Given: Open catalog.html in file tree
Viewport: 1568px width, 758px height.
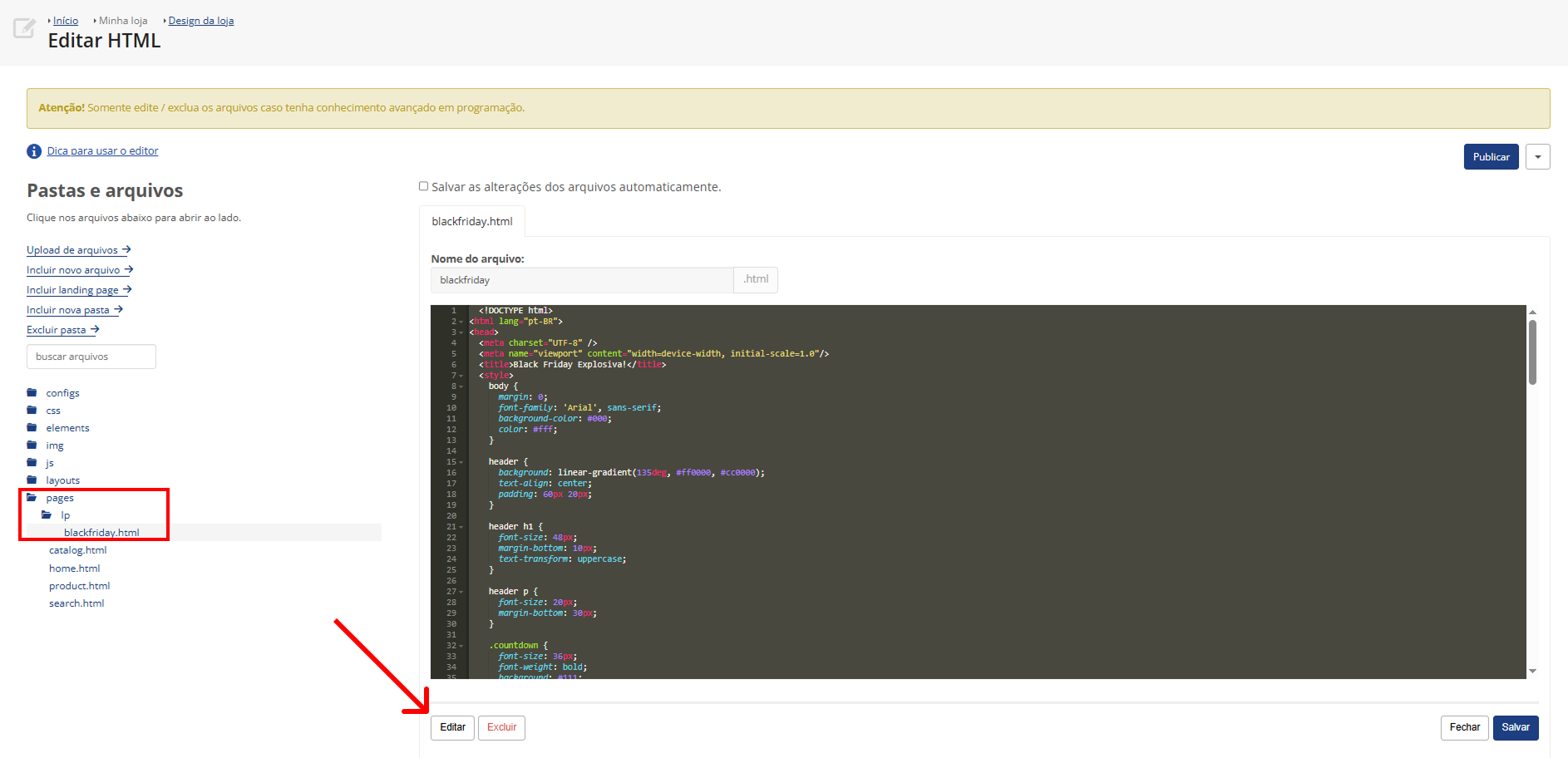Looking at the screenshot, I should coord(77,550).
